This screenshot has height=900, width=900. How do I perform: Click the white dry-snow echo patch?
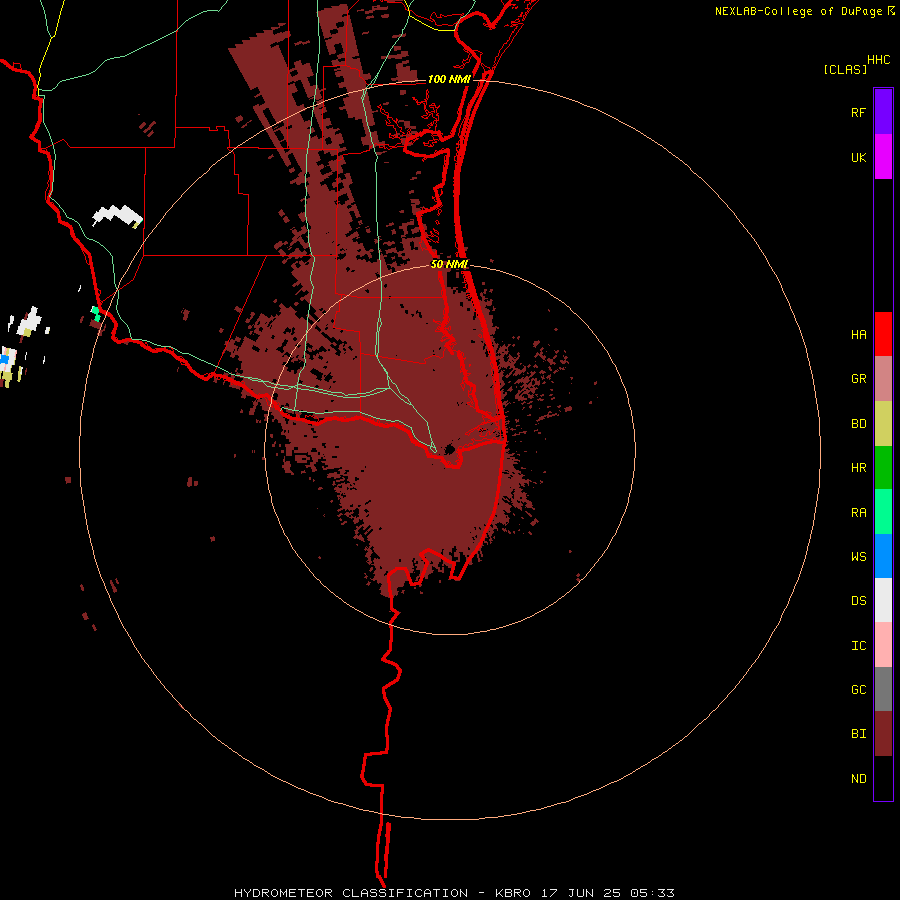tap(117, 215)
